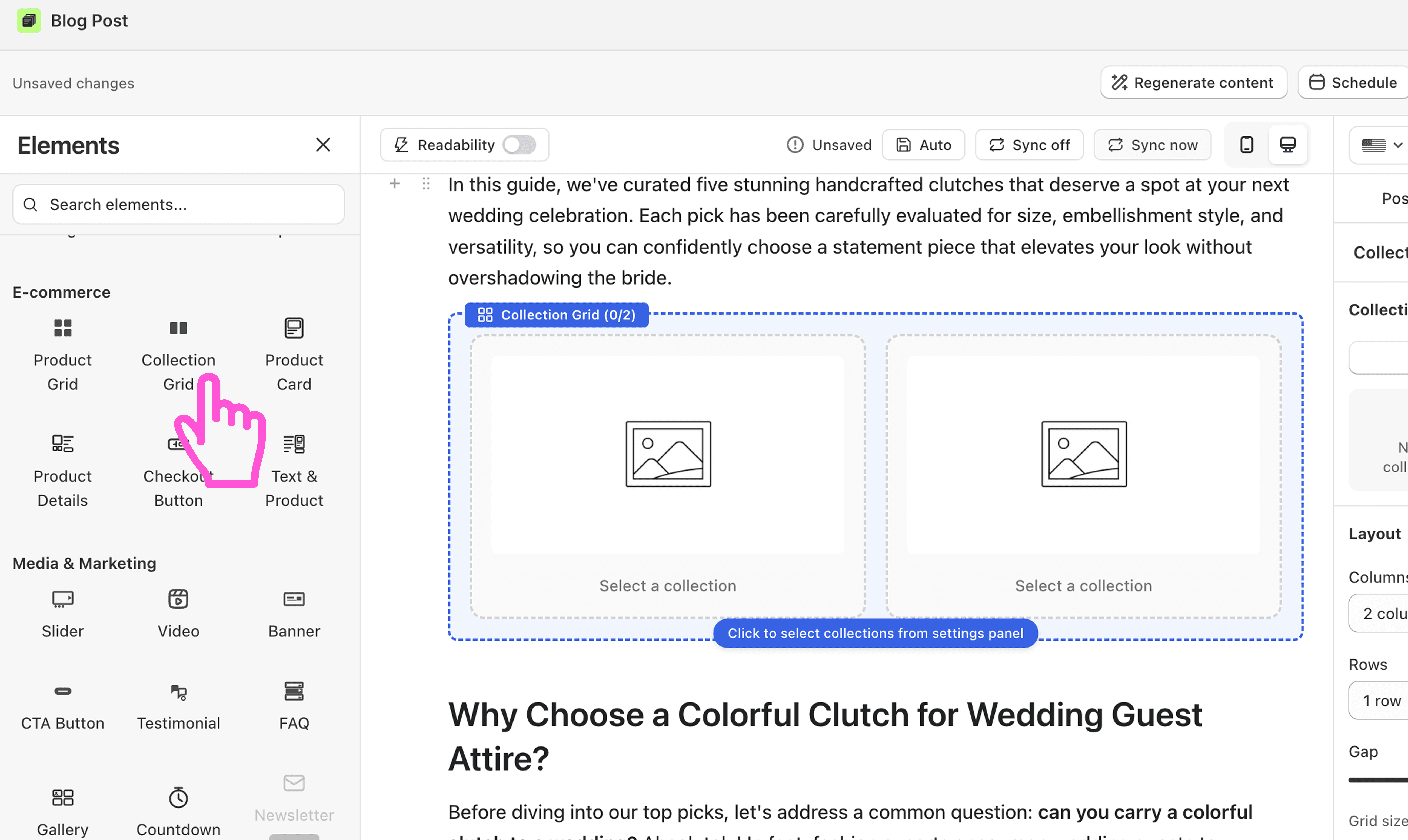Toggle the Readability switch

coord(519,145)
